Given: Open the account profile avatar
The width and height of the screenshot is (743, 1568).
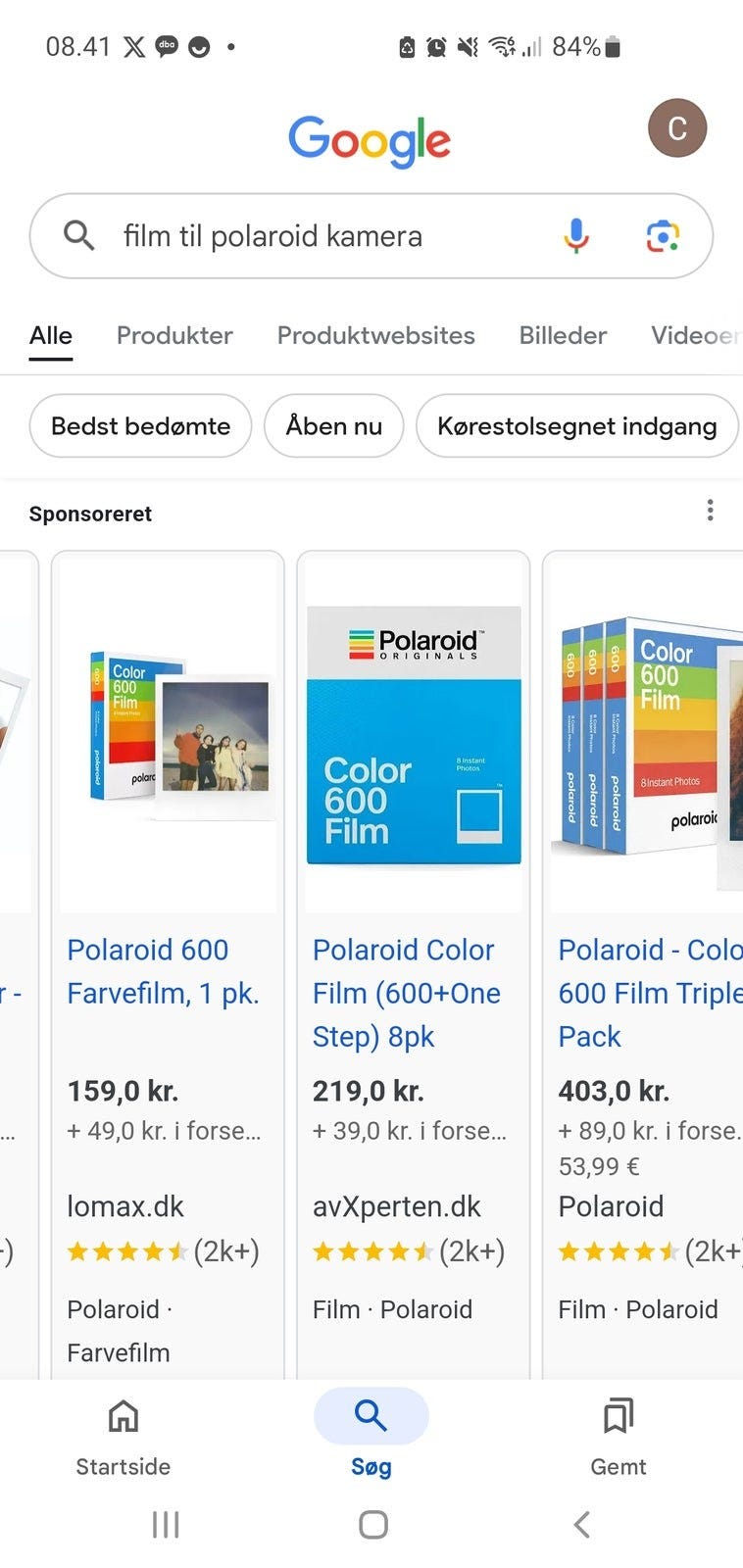Looking at the screenshot, I should 677,128.
